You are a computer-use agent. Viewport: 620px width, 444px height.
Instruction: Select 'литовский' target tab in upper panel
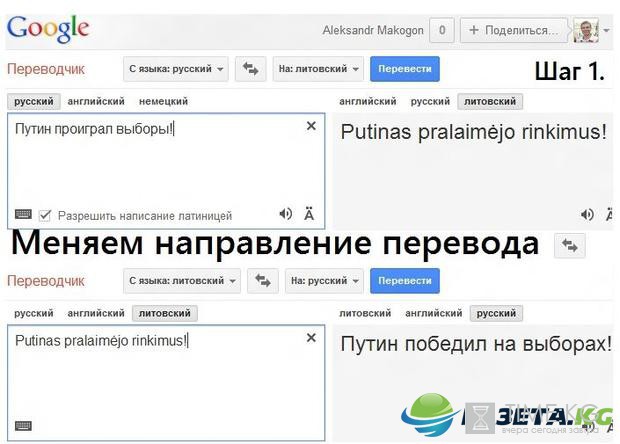coord(490,101)
